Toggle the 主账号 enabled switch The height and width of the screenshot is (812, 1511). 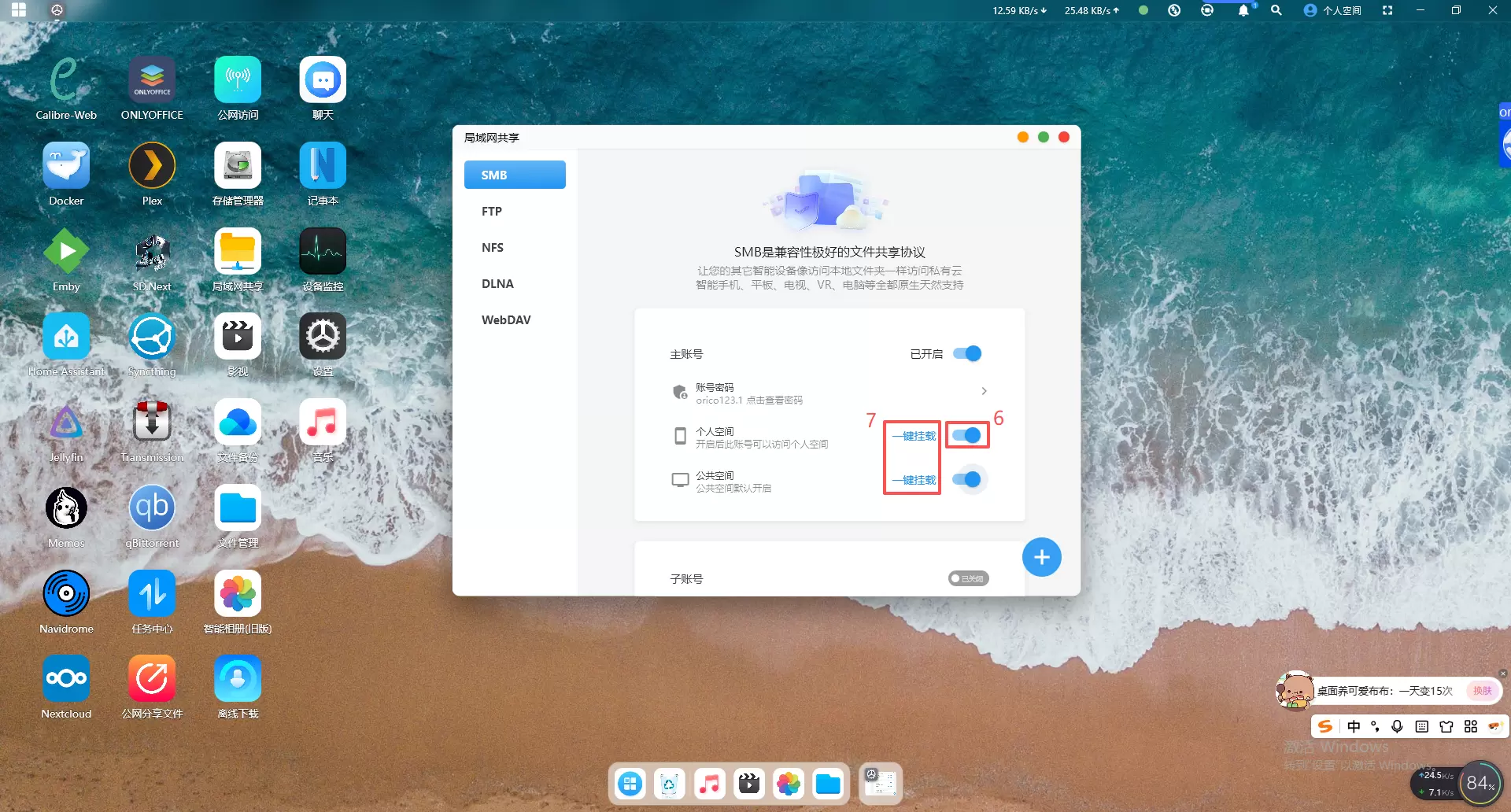click(x=967, y=354)
